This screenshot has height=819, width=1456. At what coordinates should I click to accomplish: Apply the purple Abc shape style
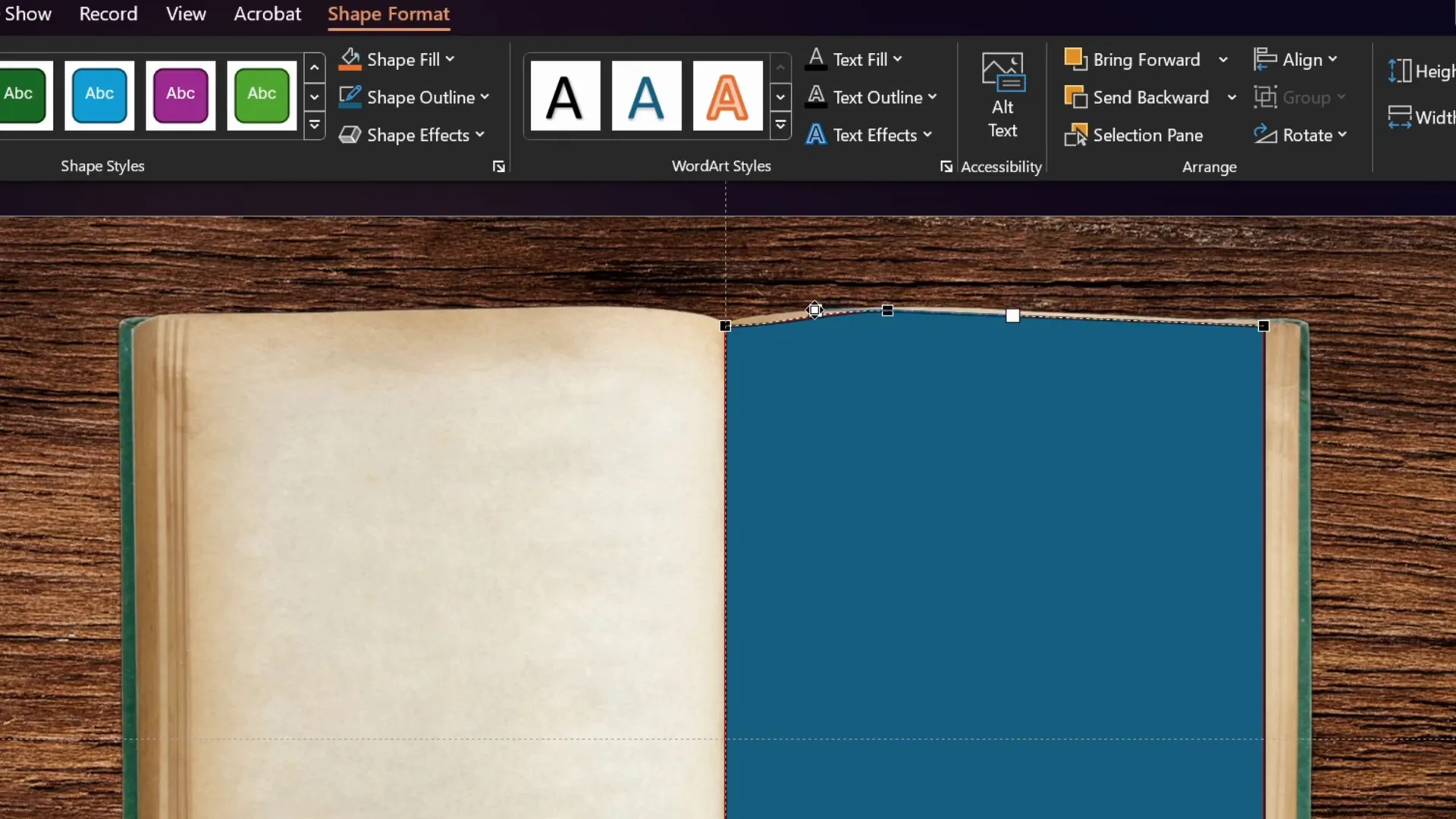pyautogui.click(x=180, y=95)
